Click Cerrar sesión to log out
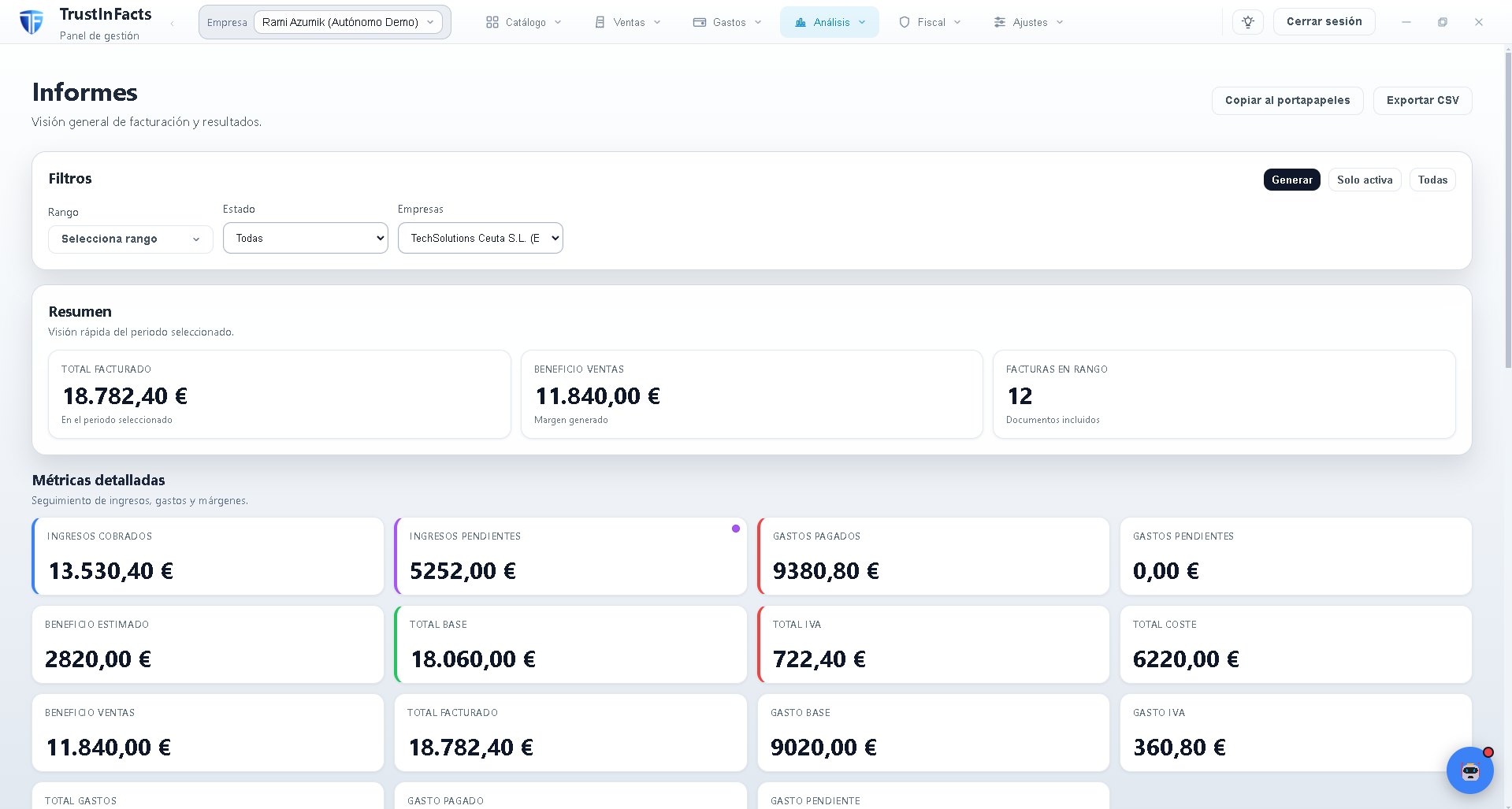 pos(1324,22)
